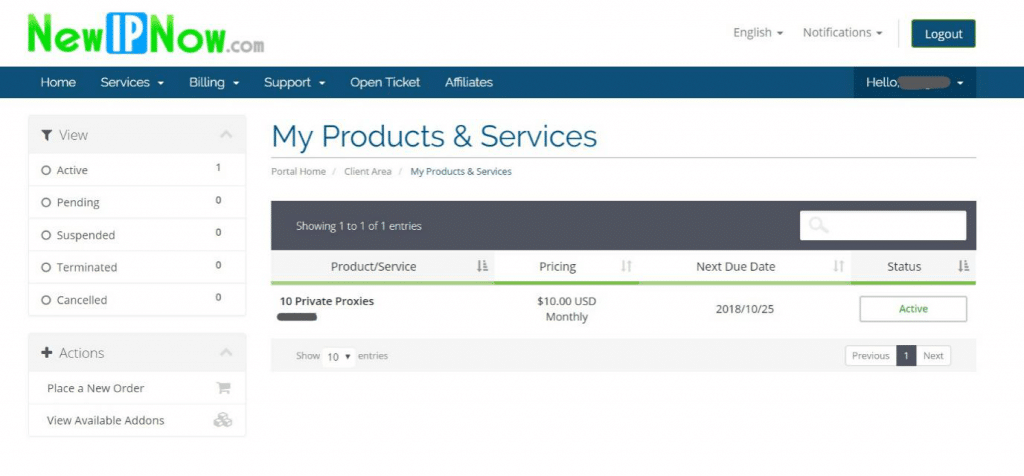
Task: Open the Affiliates page
Action: coord(469,82)
